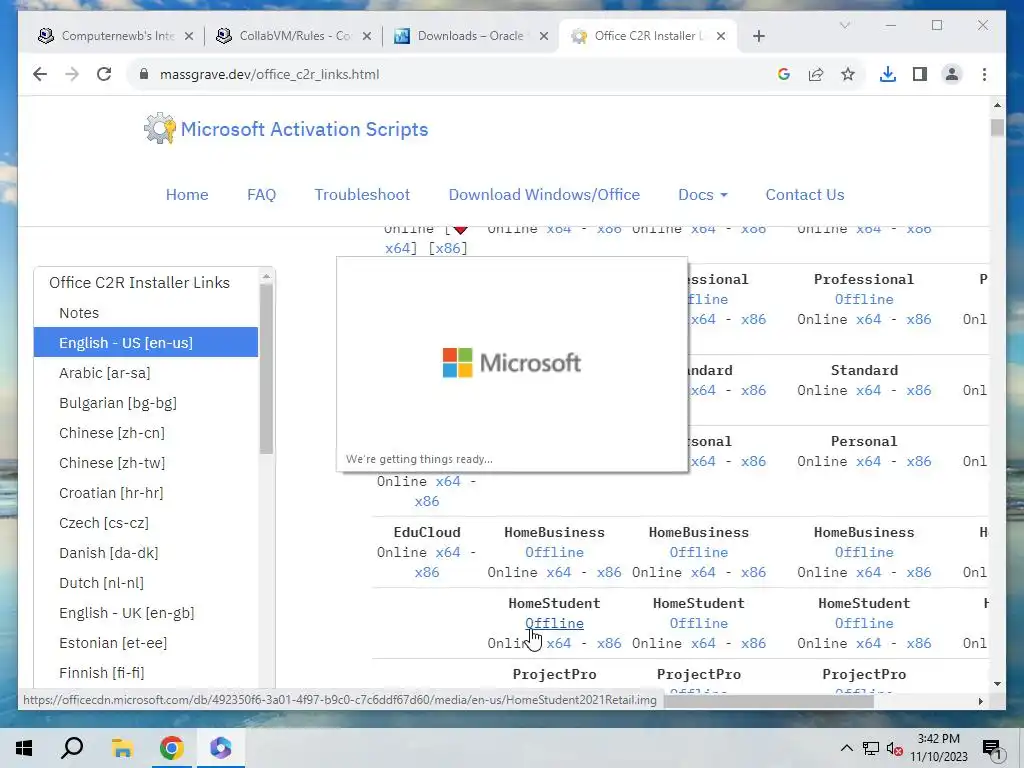
Task: Click the address bar URL field
Action: pyautogui.click(x=269, y=74)
